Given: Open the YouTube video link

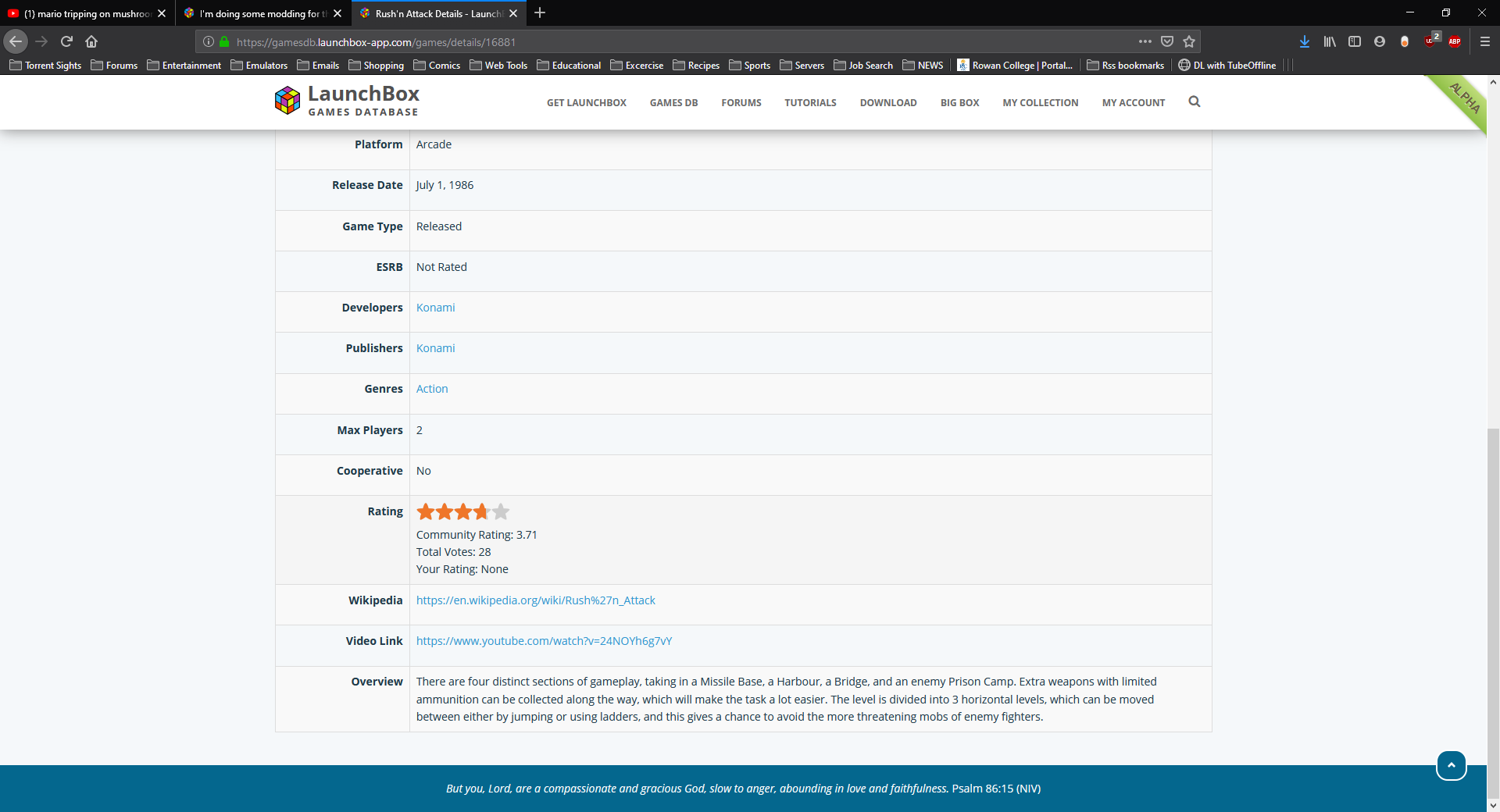Looking at the screenshot, I should (x=544, y=641).
